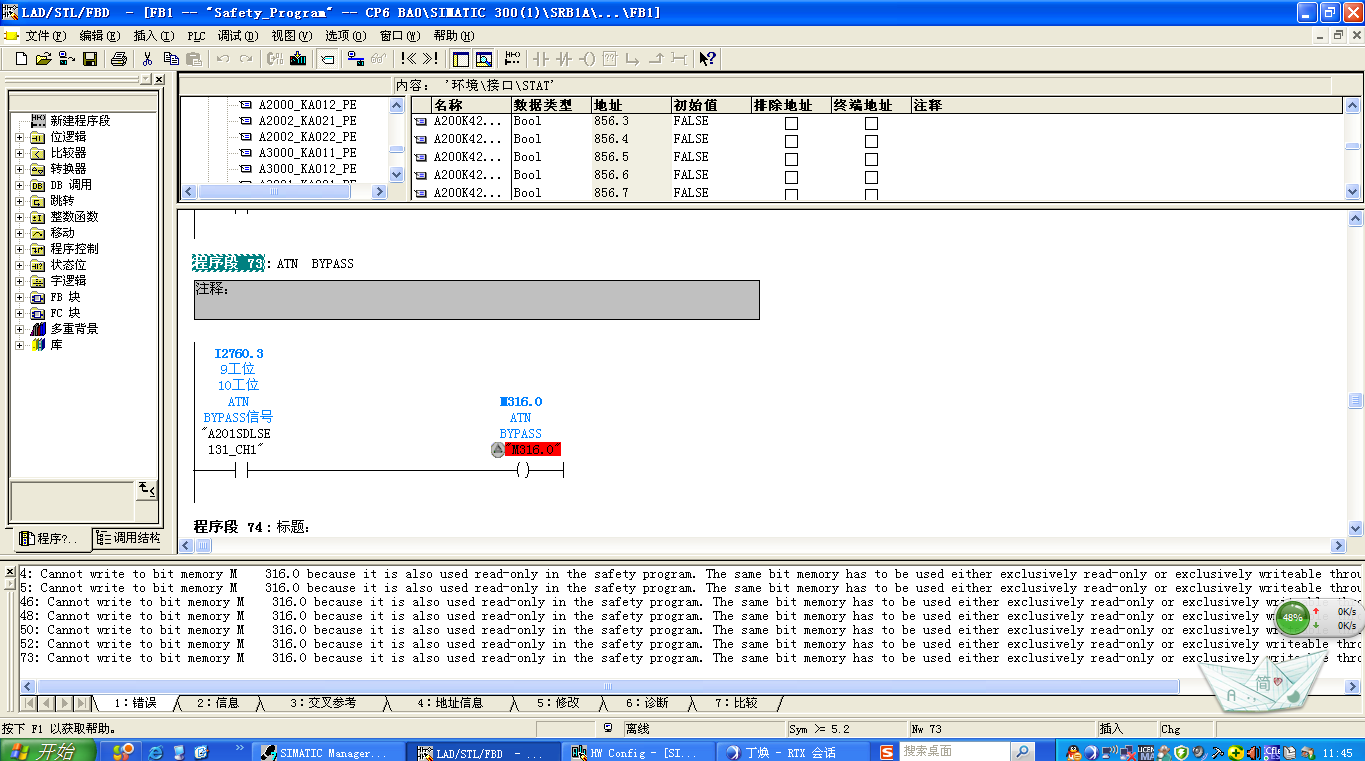The height and width of the screenshot is (761, 1365).
Task: Click the New block toolbar icon
Action: (x=21, y=59)
